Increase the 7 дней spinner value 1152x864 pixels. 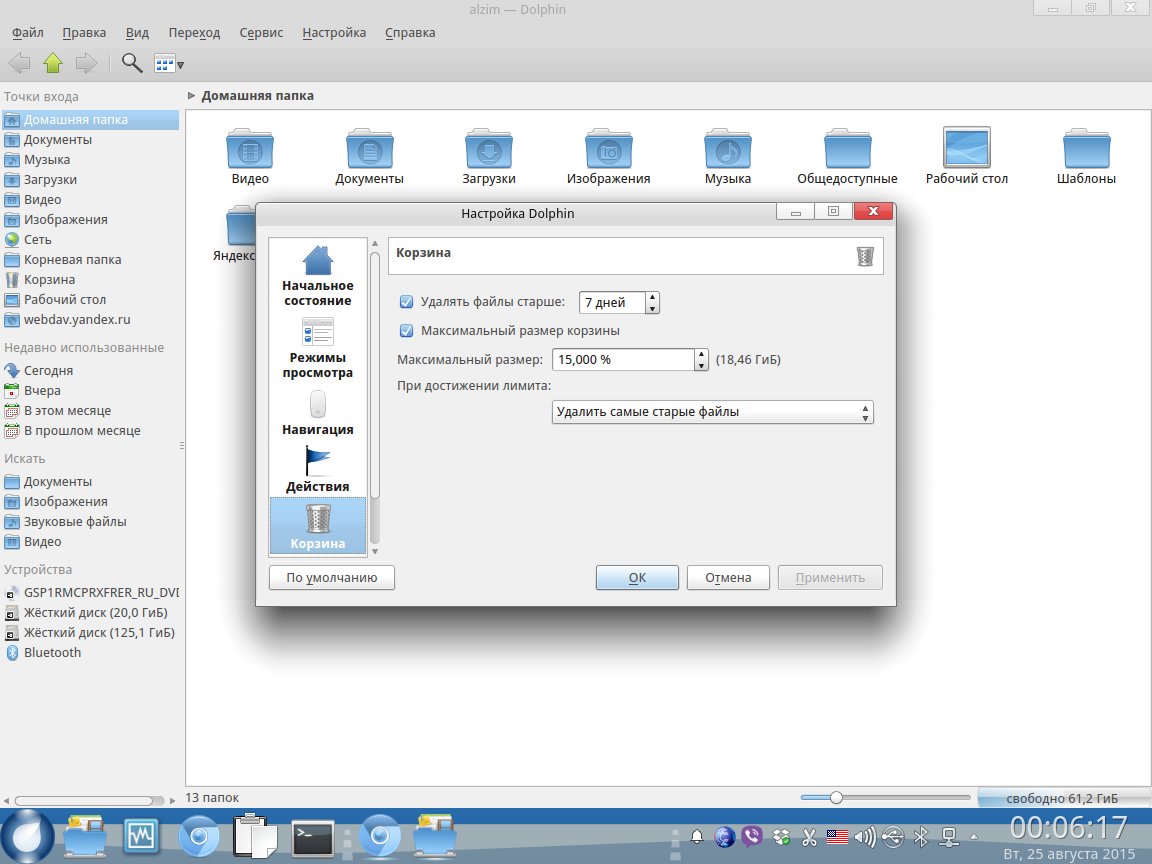coord(652,297)
